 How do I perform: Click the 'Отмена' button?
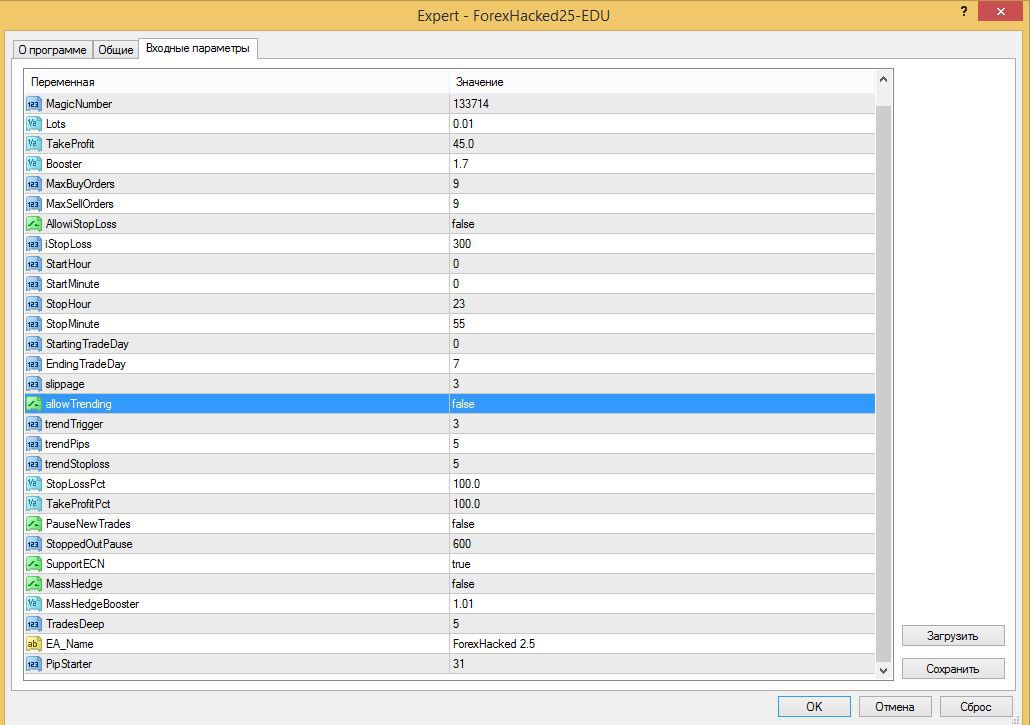tap(895, 707)
